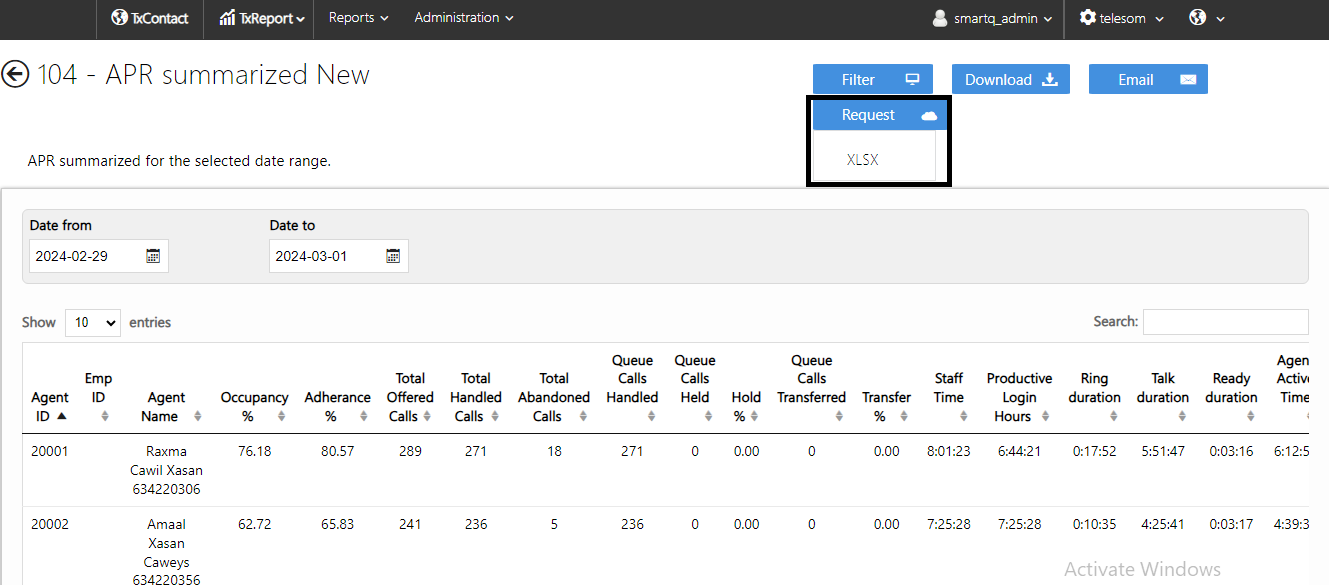
Task: Sort by the Ready duration column
Action: click(x=1231, y=398)
